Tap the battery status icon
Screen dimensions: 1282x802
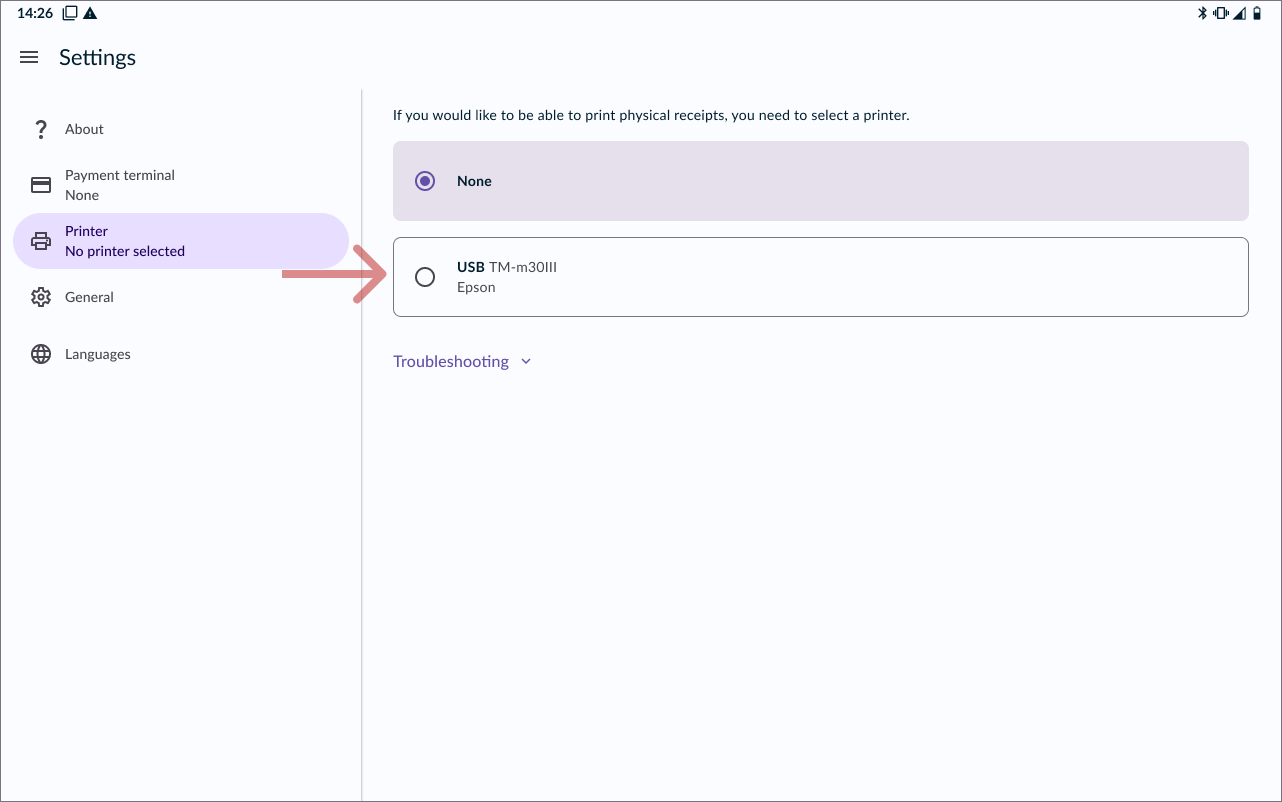[x=1257, y=13]
